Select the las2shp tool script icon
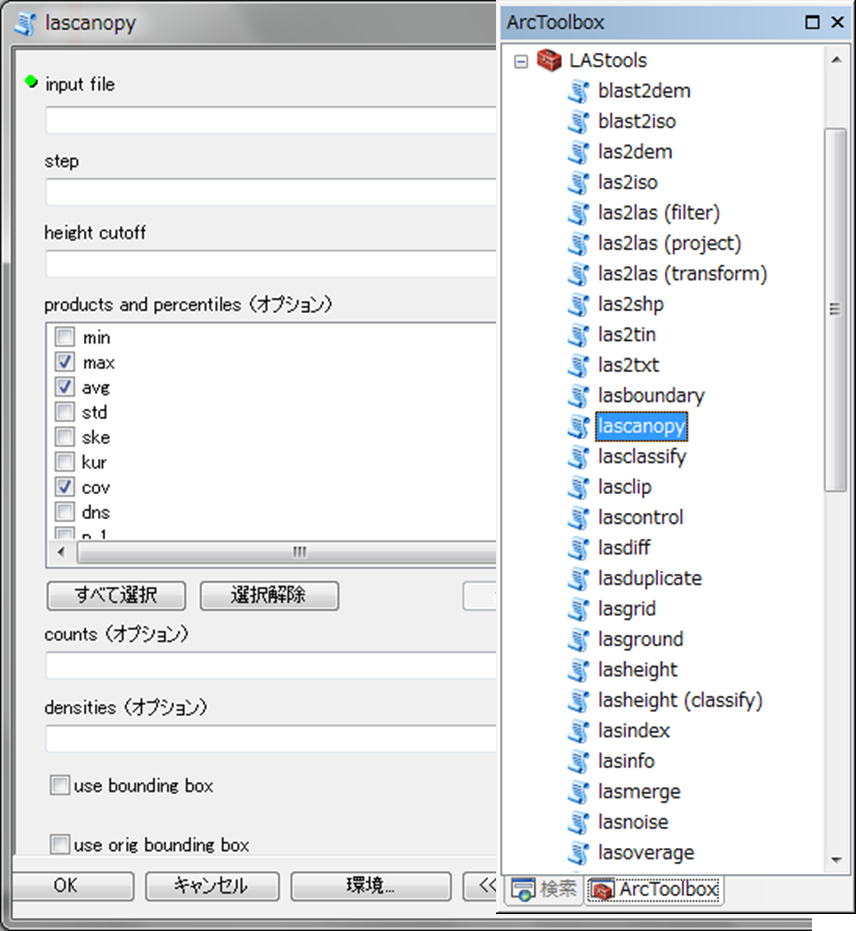The height and width of the screenshot is (931, 856). pyautogui.click(x=578, y=304)
